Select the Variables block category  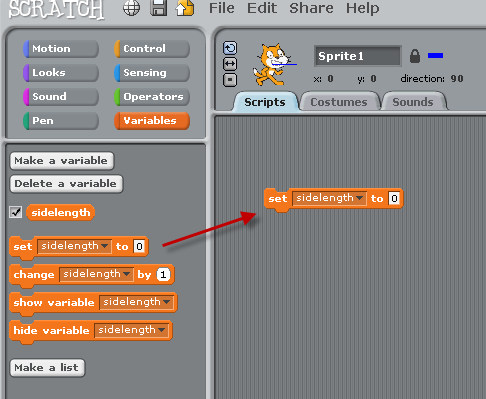(152, 121)
